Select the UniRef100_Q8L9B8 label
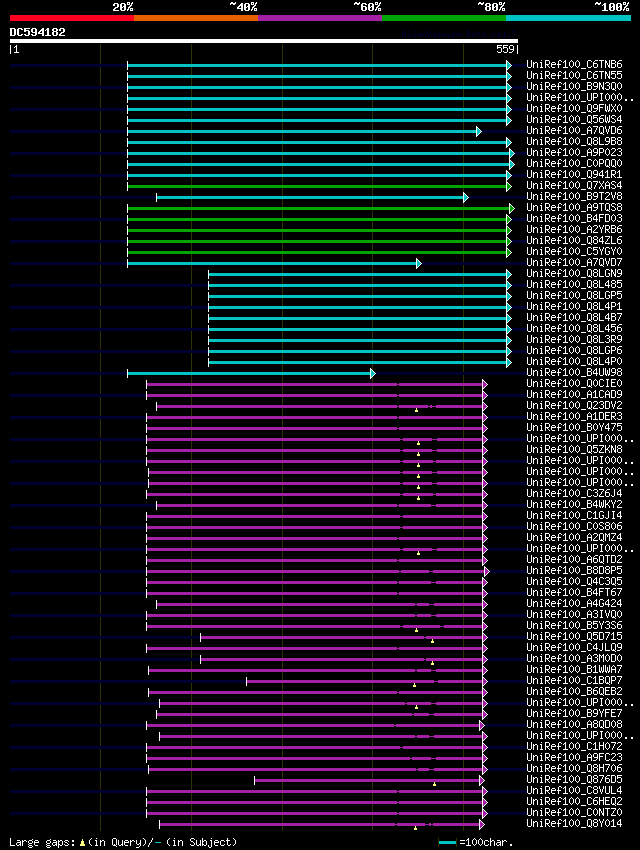 point(574,141)
